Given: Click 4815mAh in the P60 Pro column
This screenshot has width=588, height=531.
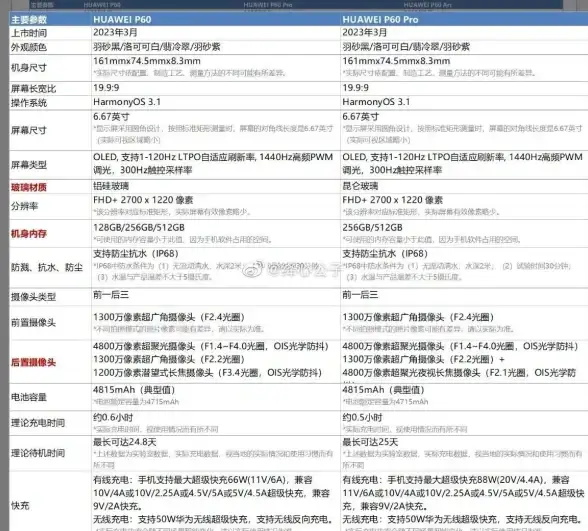Looking at the screenshot, I should [383, 390].
